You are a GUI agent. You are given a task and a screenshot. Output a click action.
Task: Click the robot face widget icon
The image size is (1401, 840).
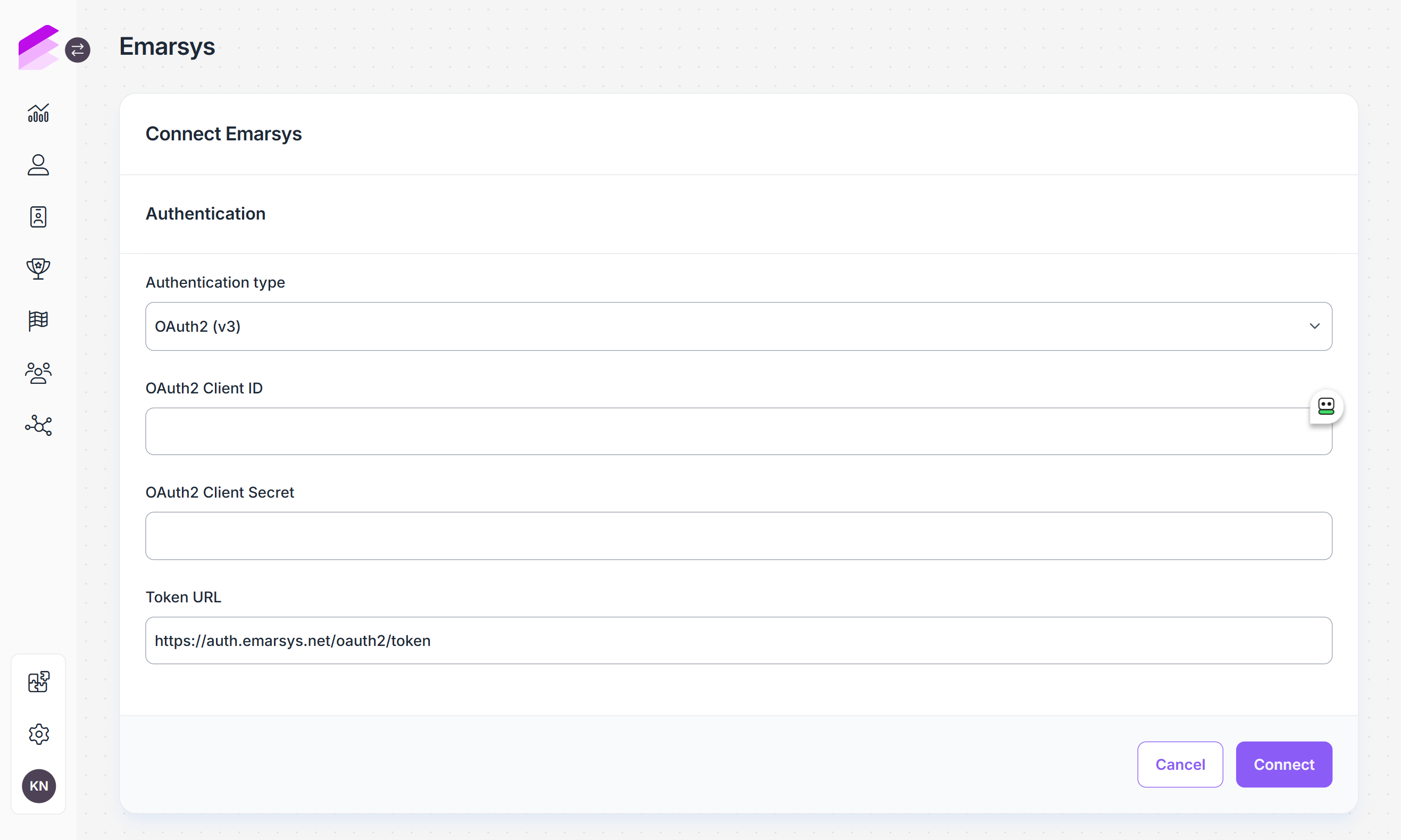coord(1326,406)
